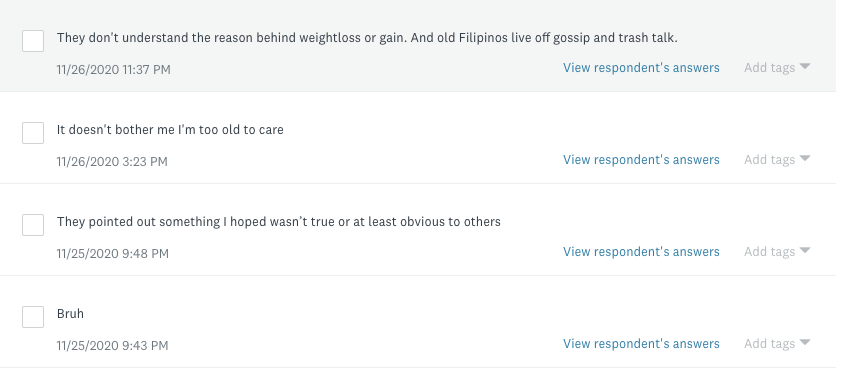Screen dimensions: 841x390
Task: Select checkbox beside "too old to care" response
Action: click(x=33, y=133)
